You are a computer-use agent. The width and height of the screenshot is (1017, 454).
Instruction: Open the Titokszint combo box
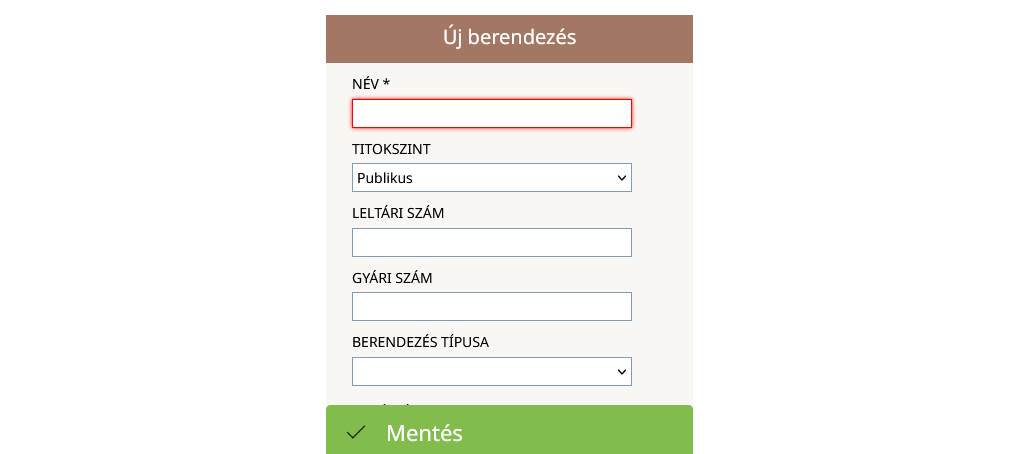click(491, 178)
